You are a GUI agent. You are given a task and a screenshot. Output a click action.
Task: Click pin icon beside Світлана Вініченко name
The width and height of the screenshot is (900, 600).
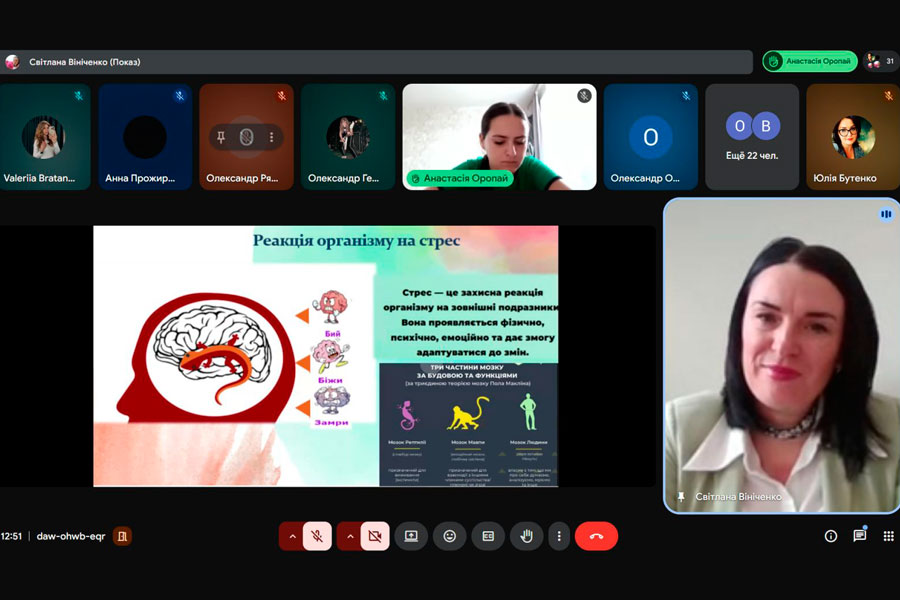pos(681,497)
